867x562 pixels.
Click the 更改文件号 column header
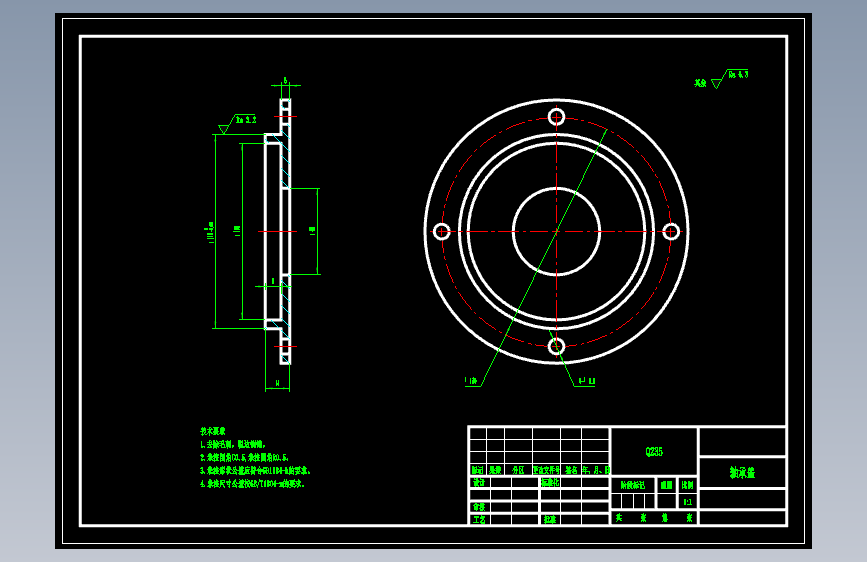point(546,470)
